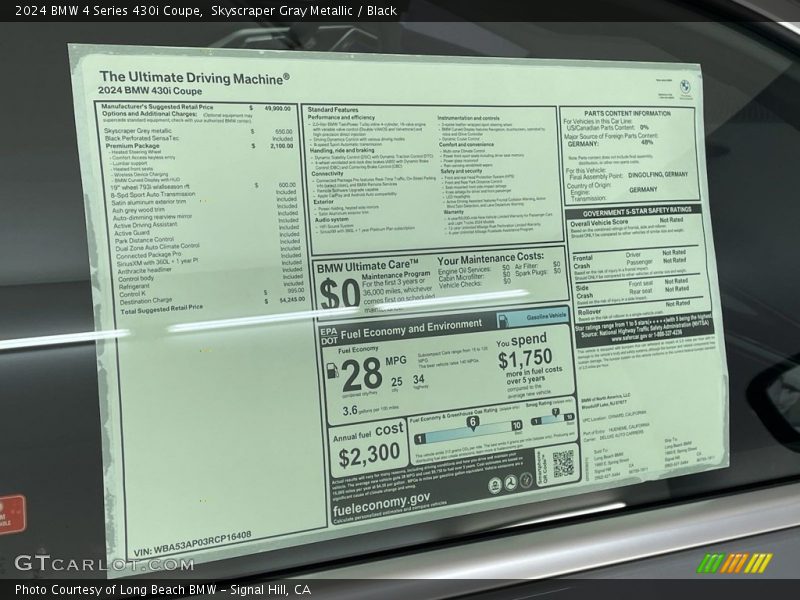Screen dimensions: 800x600
Task: Click the gasoline vehicle pump icon on the label
Action: coord(503,316)
